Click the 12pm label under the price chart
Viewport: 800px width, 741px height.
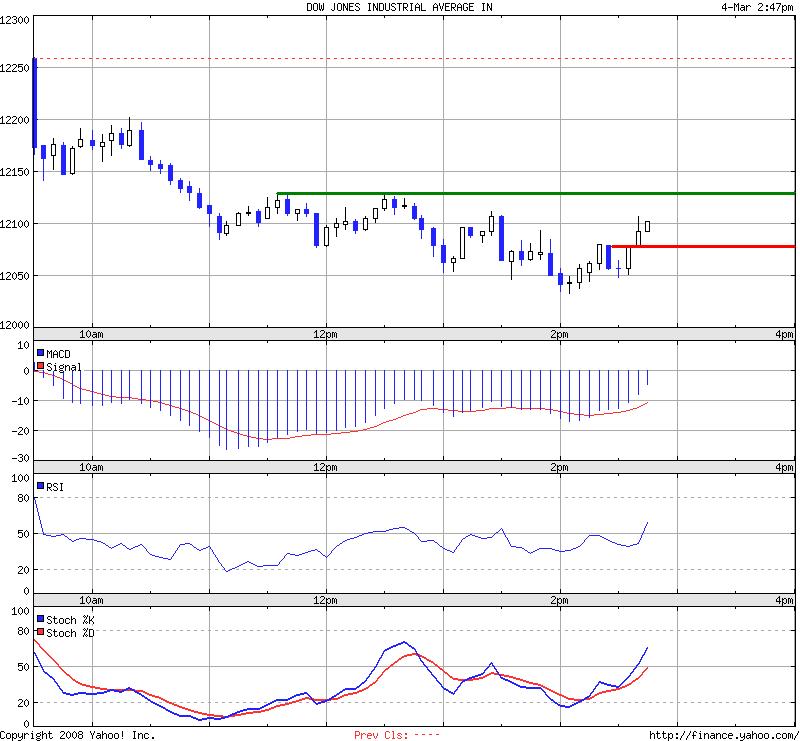pyautogui.click(x=325, y=334)
